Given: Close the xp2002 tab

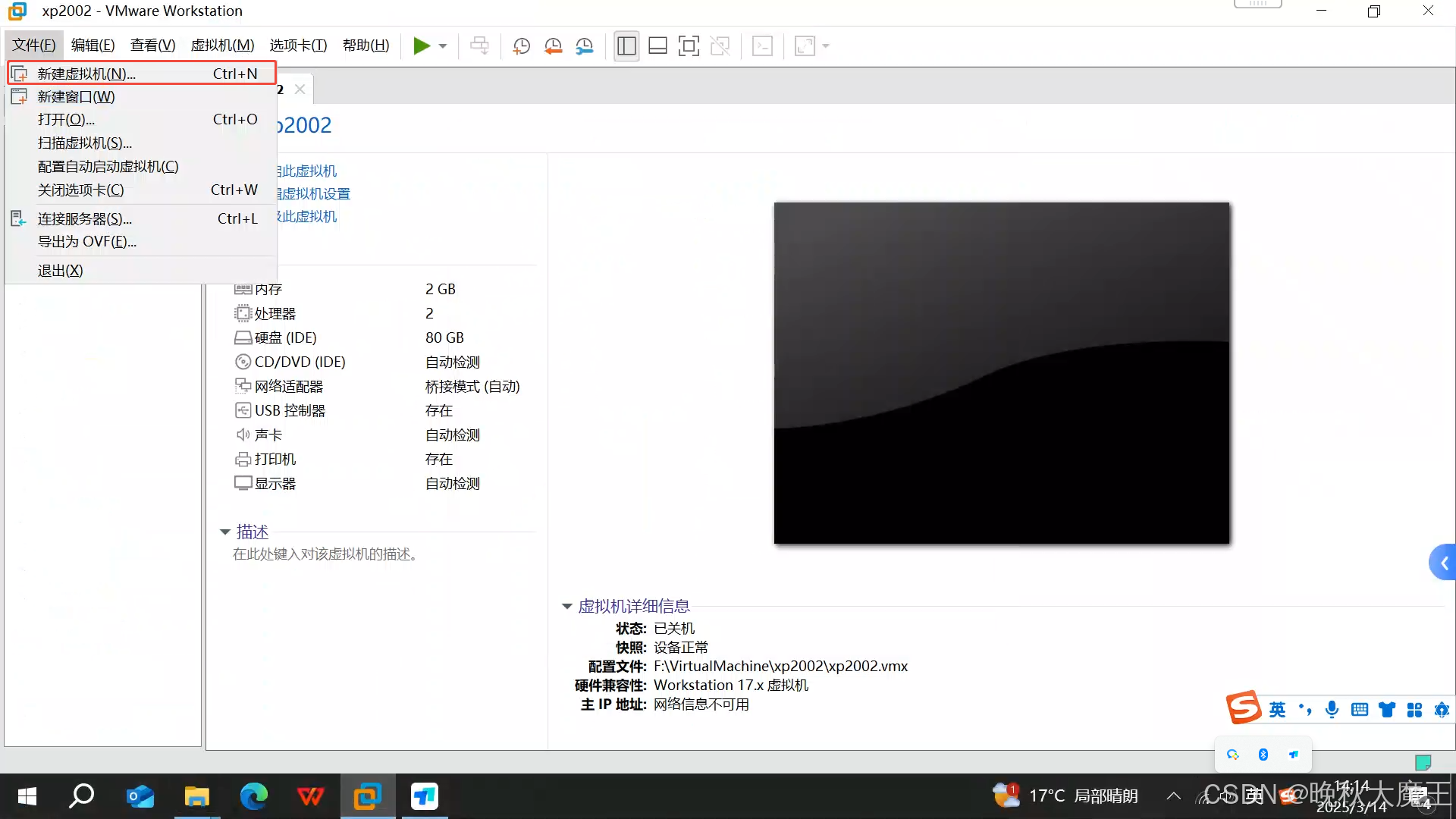Looking at the screenshot, I should (x=300, y=89).
